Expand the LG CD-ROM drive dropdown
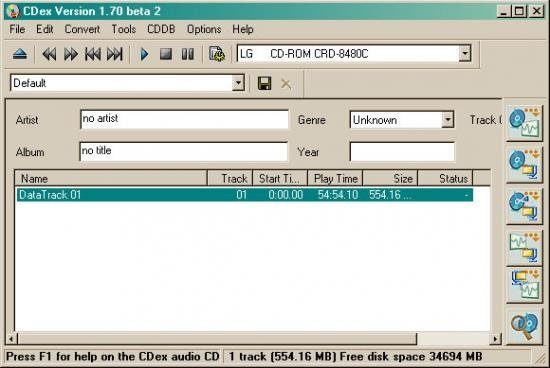The image size is (550, 368). [x=465, y=54]
